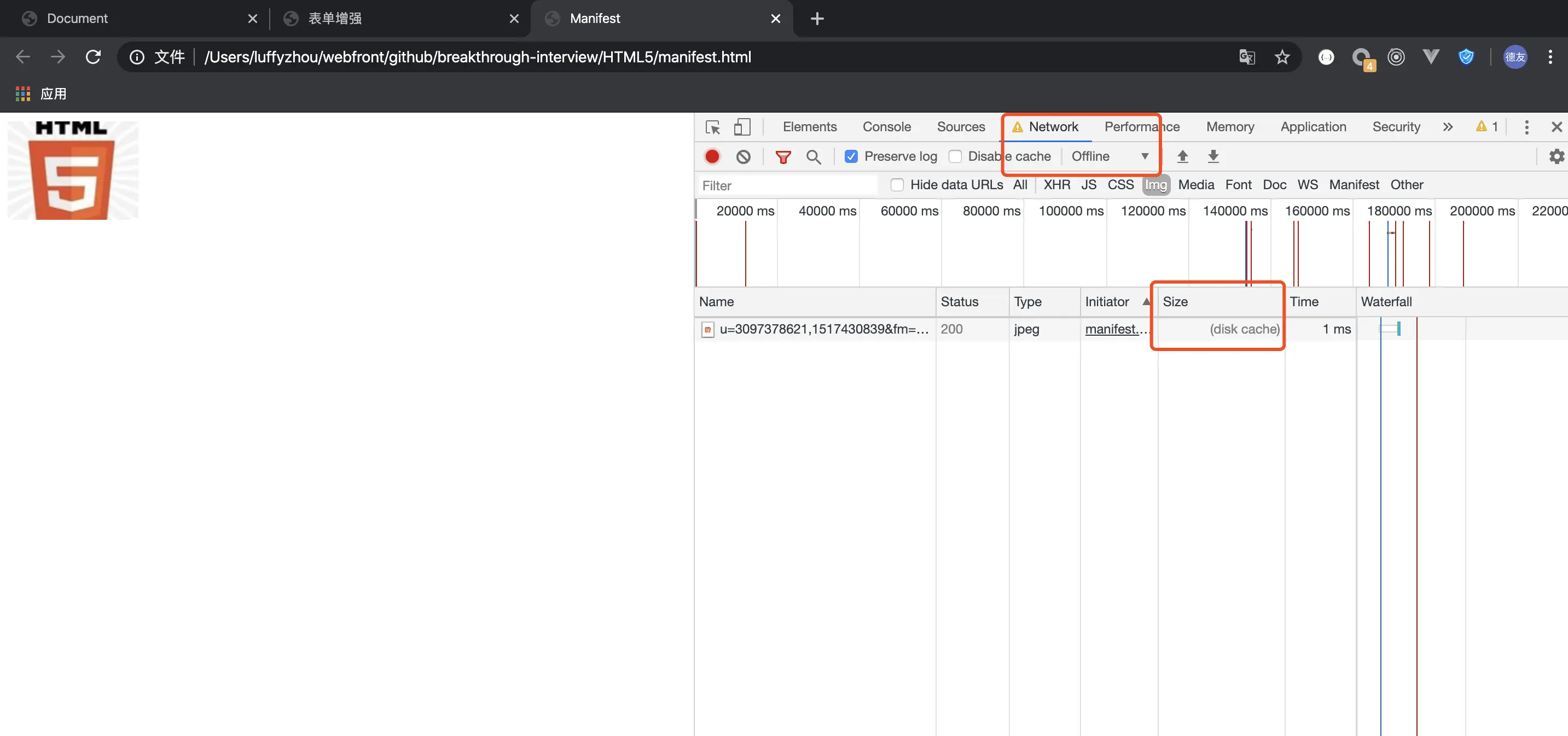Image resolution: width=1568 pixels, height=736 pixels.
Task: Clear the network log
Action: [x=743, y=157]
